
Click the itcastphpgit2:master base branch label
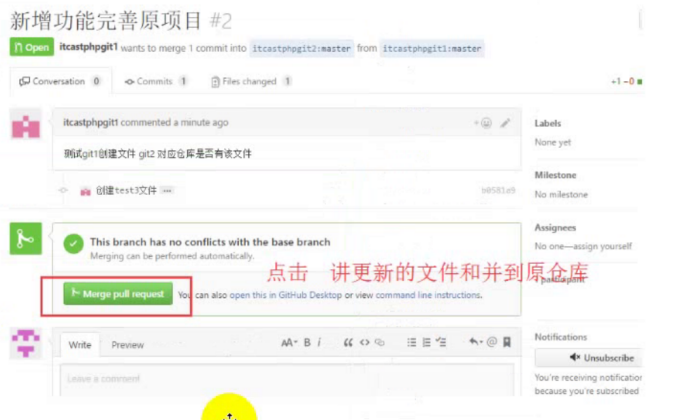(301, 49)
